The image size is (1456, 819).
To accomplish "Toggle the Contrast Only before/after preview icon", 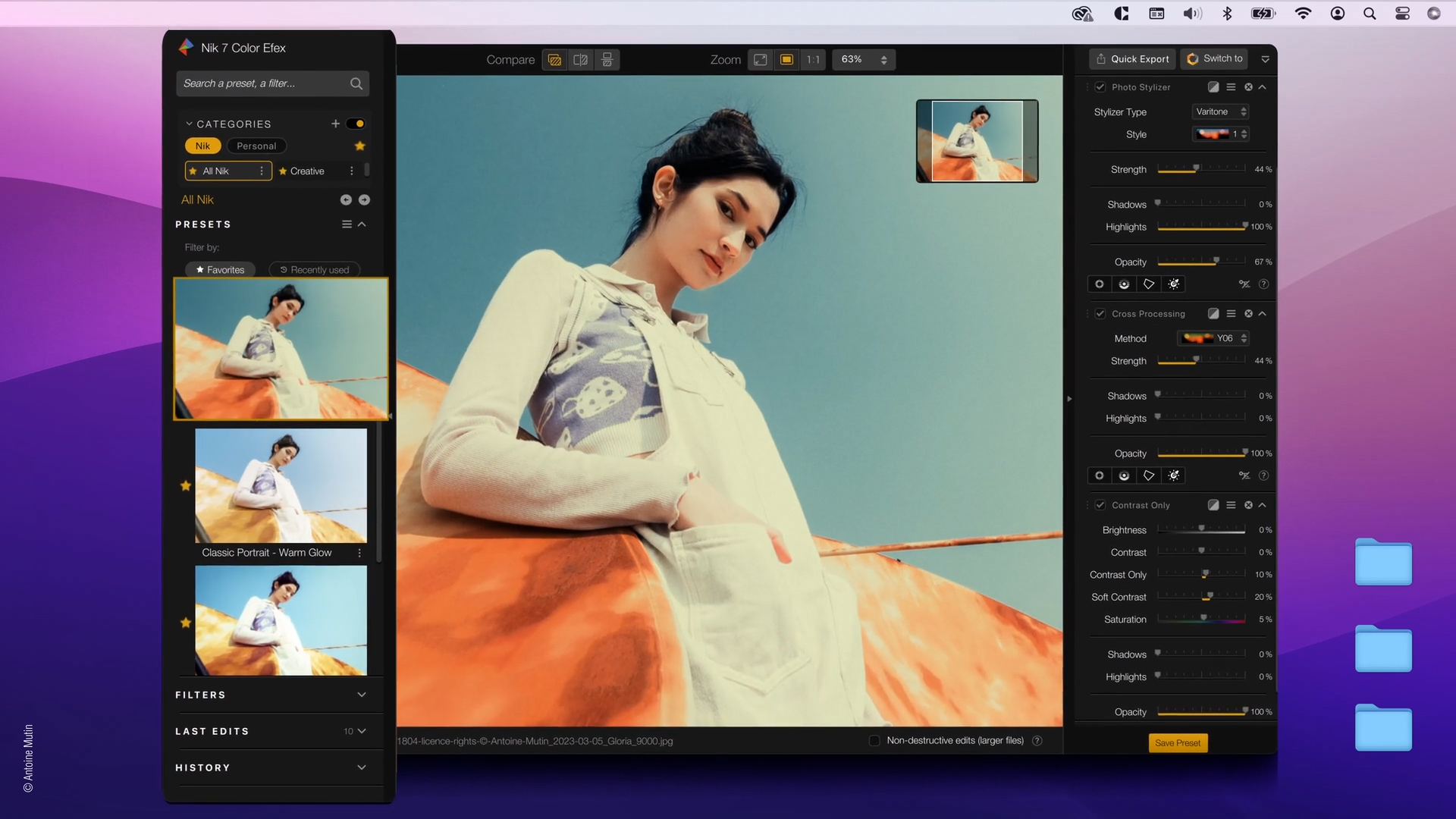I will click(x=1213, y=505).
